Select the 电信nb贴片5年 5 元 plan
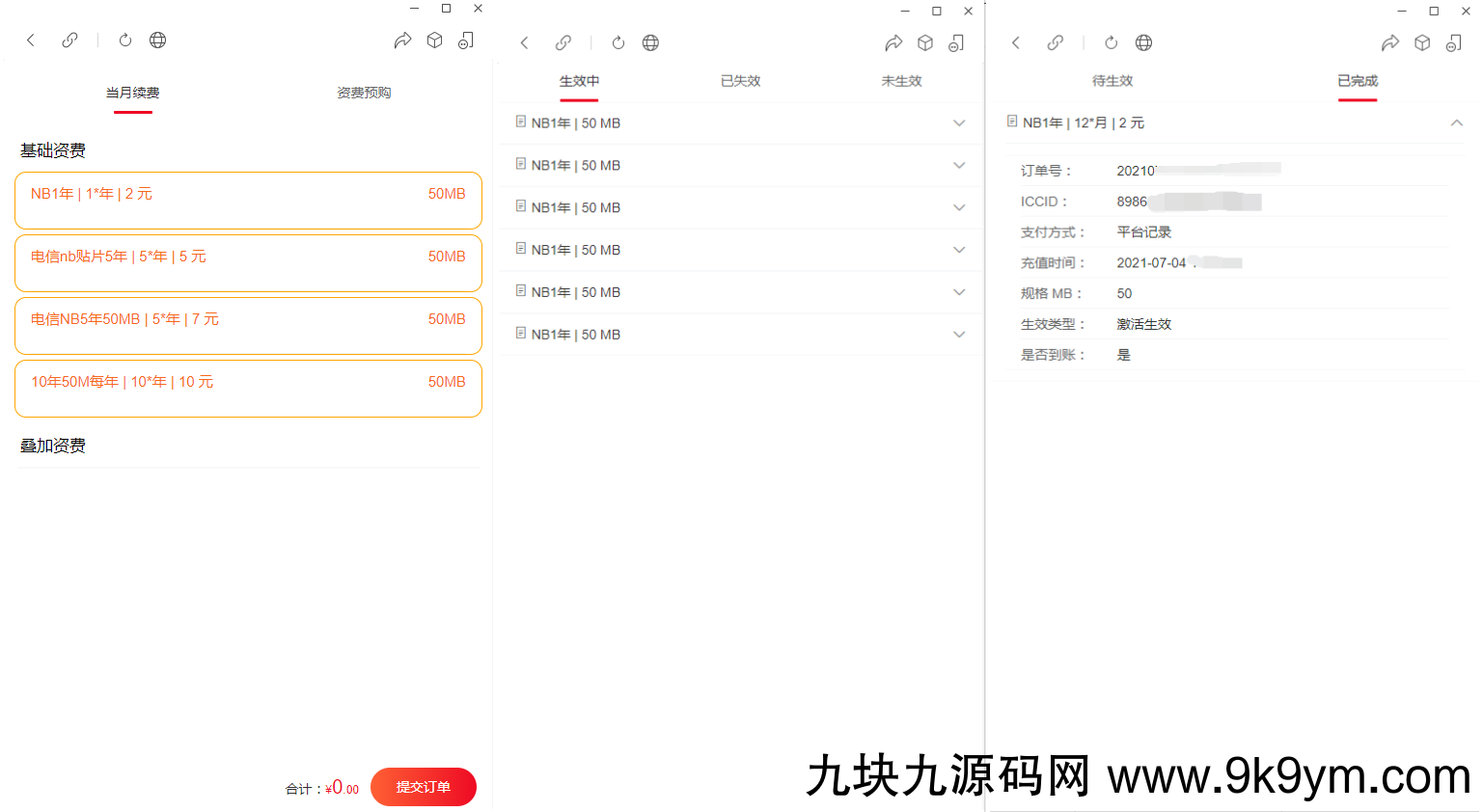Screen dimensions: 1483x812 [x=248, y=263]
